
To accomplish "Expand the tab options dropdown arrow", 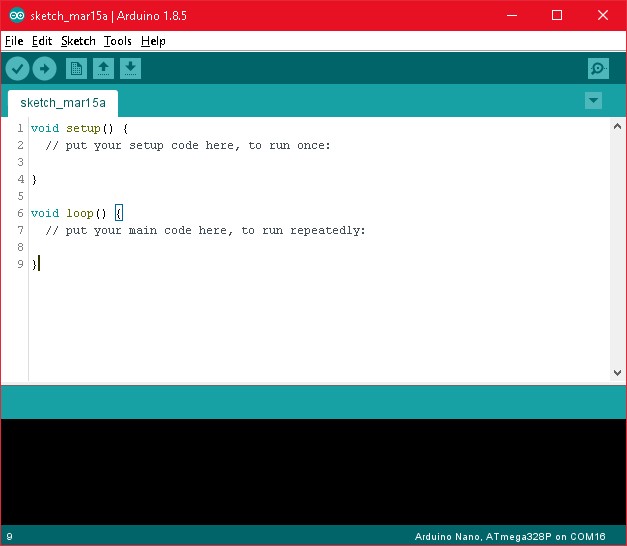I will point(593,100).
